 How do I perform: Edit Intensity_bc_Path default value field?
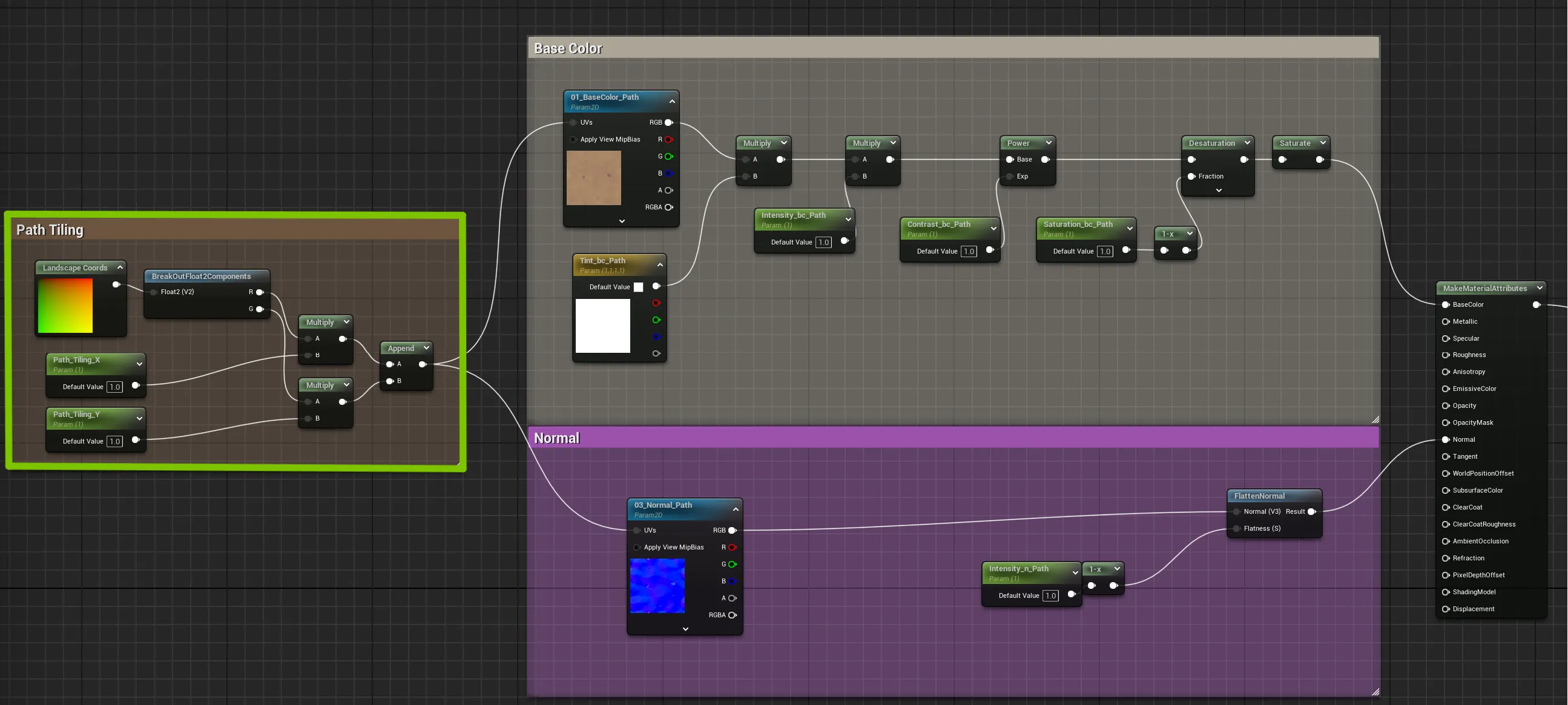[x=823, y=243]
